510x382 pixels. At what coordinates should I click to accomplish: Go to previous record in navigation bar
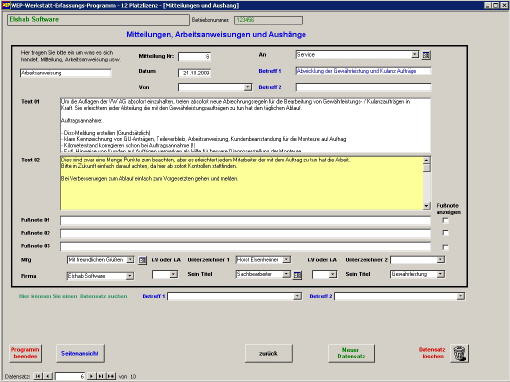click(x=48, y=376)
